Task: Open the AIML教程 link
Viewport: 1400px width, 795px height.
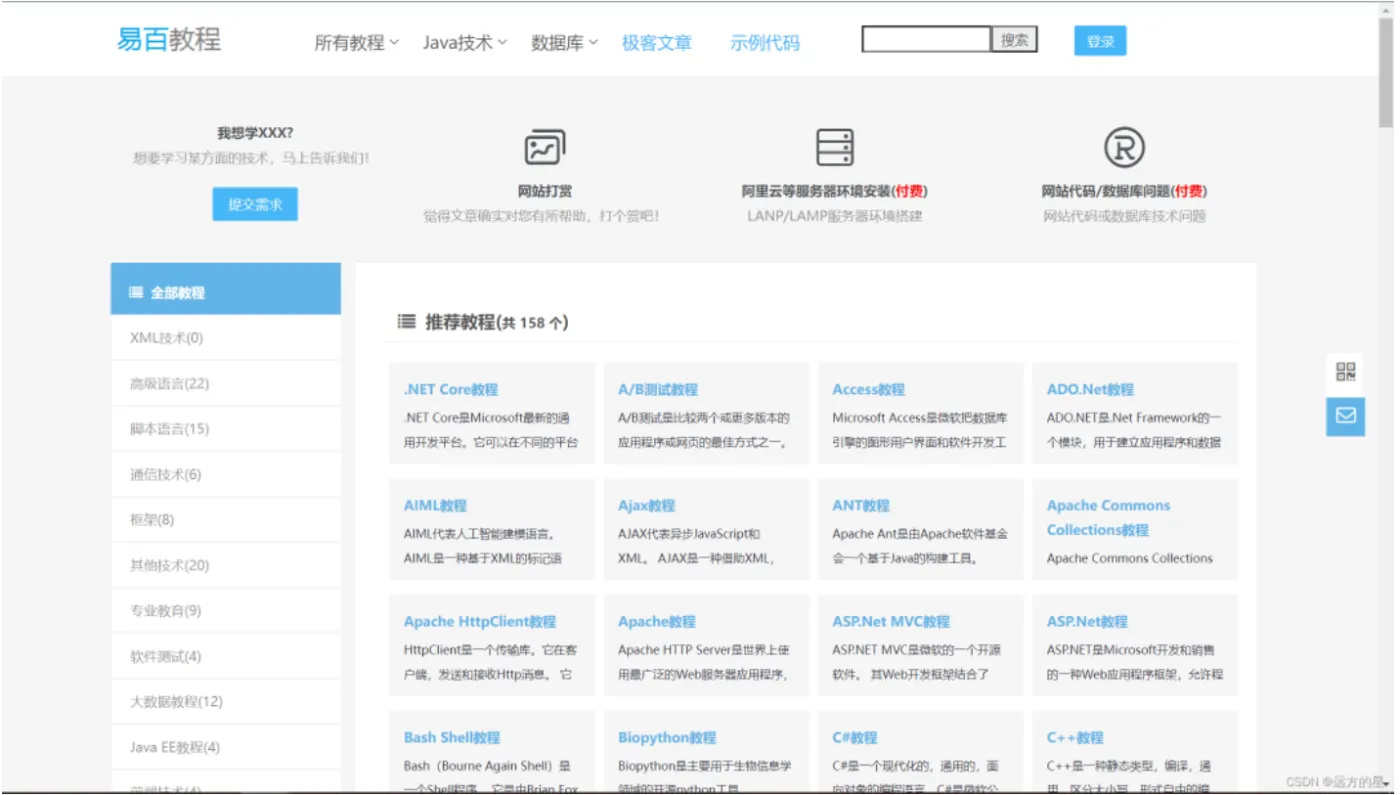Action: (436, 505)
